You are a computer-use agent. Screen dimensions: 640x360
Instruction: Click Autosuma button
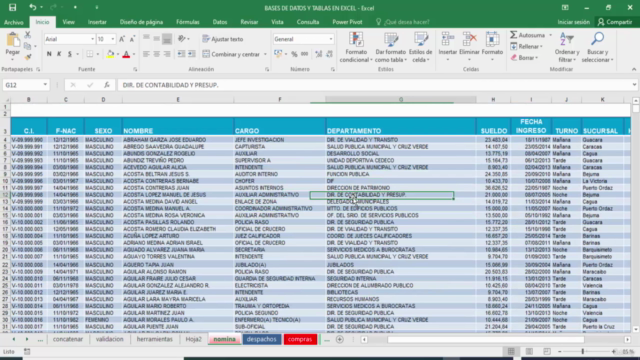528,35
